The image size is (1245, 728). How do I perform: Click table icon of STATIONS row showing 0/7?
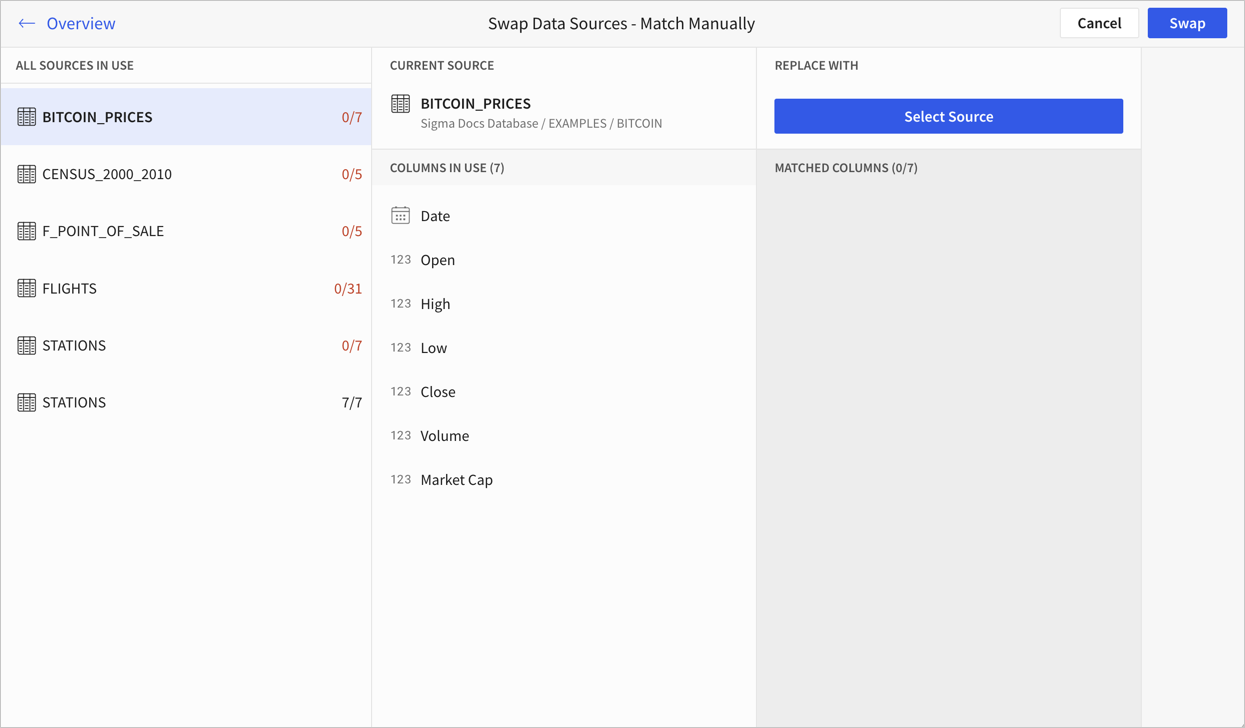click(x=27, y=345)
